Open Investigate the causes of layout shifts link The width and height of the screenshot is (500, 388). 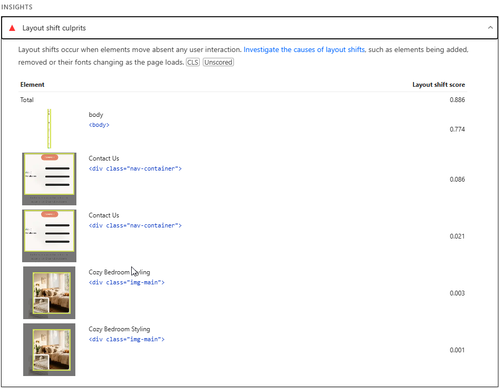coord(304,50)
